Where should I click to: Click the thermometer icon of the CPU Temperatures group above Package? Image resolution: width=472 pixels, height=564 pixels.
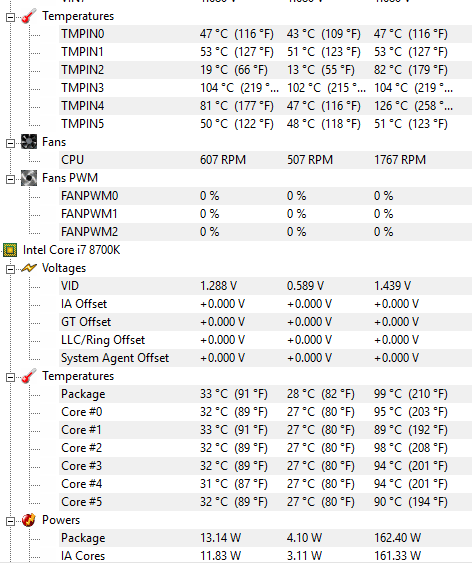pyautogui.click(x=29, y=376)
